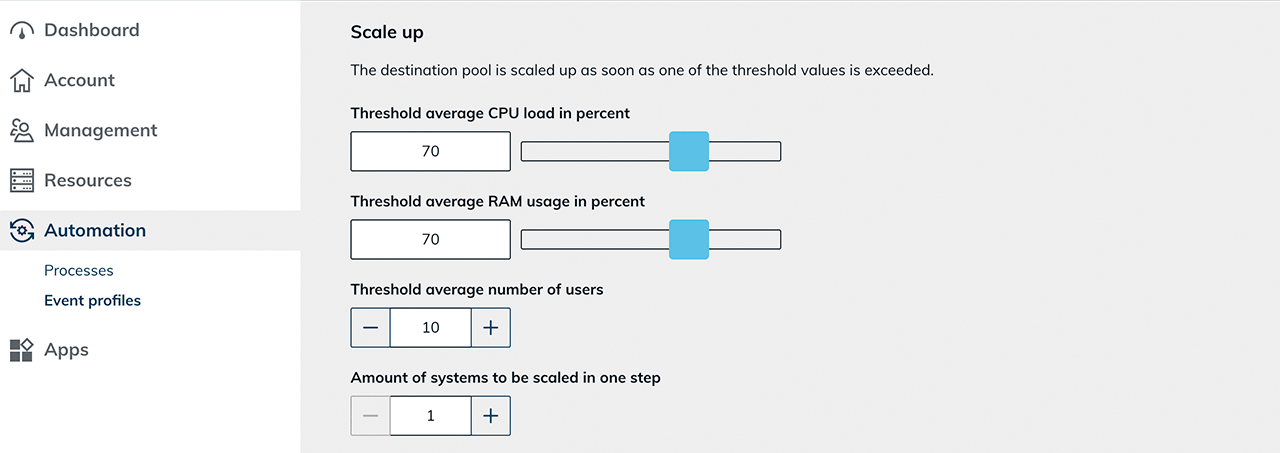
Task: Decrease threshold average number of users
Action: 371,328
